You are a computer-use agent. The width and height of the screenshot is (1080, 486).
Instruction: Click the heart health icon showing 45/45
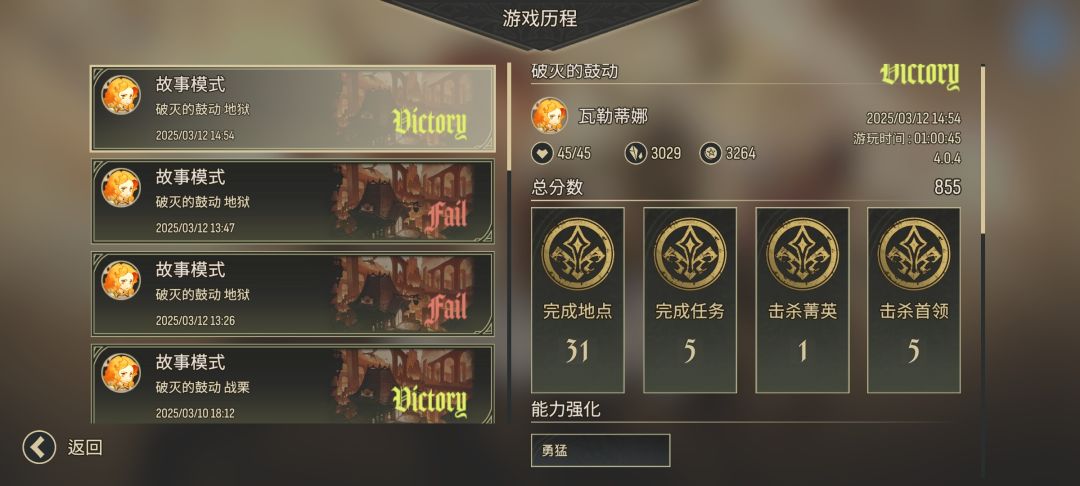[x=543, y=153]
